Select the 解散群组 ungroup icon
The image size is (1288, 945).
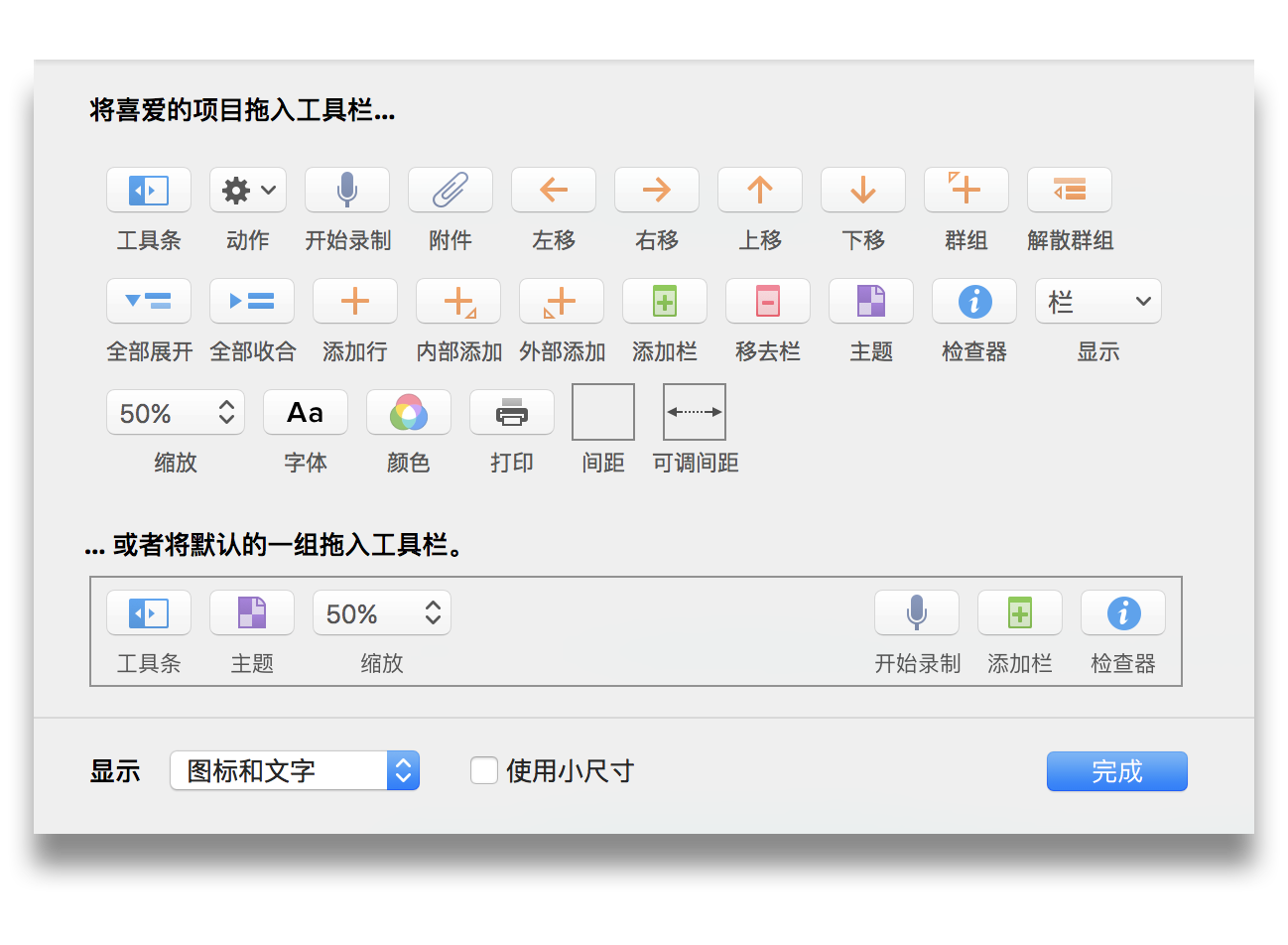pos(1070,190)
